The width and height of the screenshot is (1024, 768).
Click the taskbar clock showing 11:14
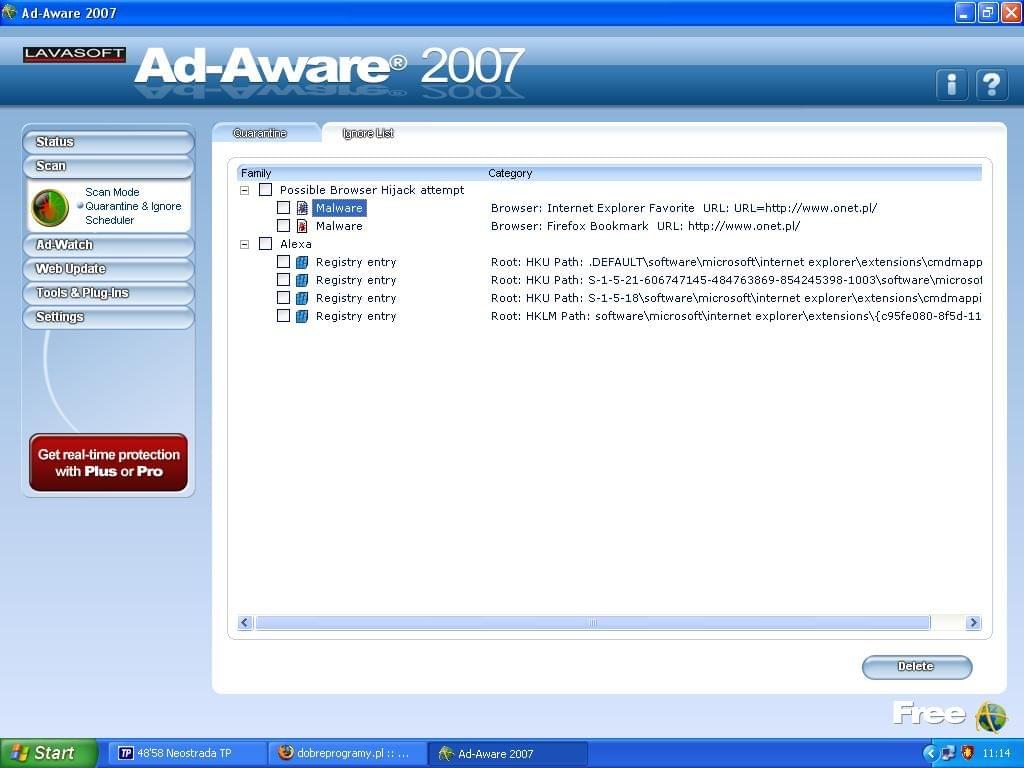click(x=996, y=753)
